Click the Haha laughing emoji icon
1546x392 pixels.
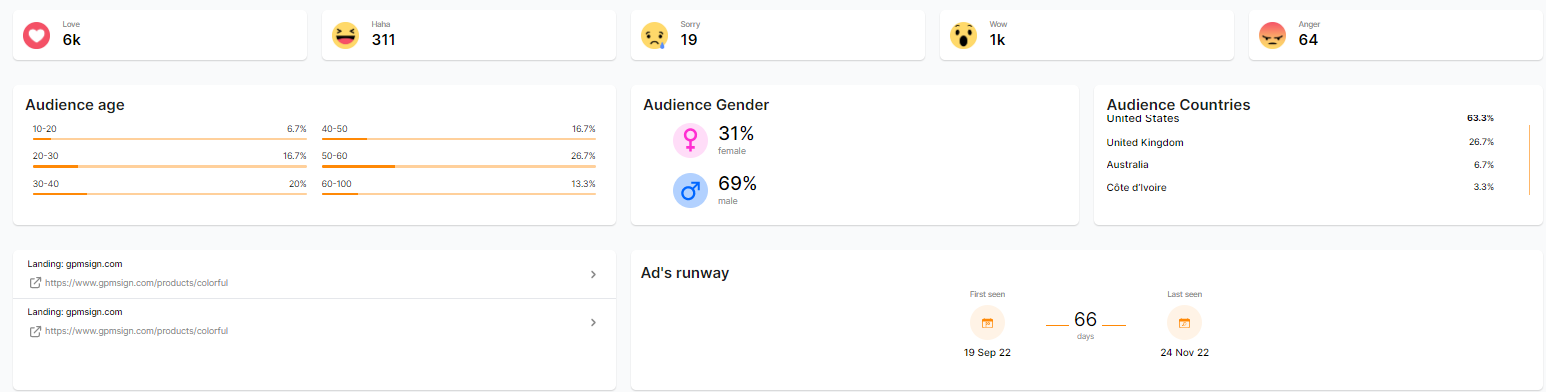tap(345, 36)
